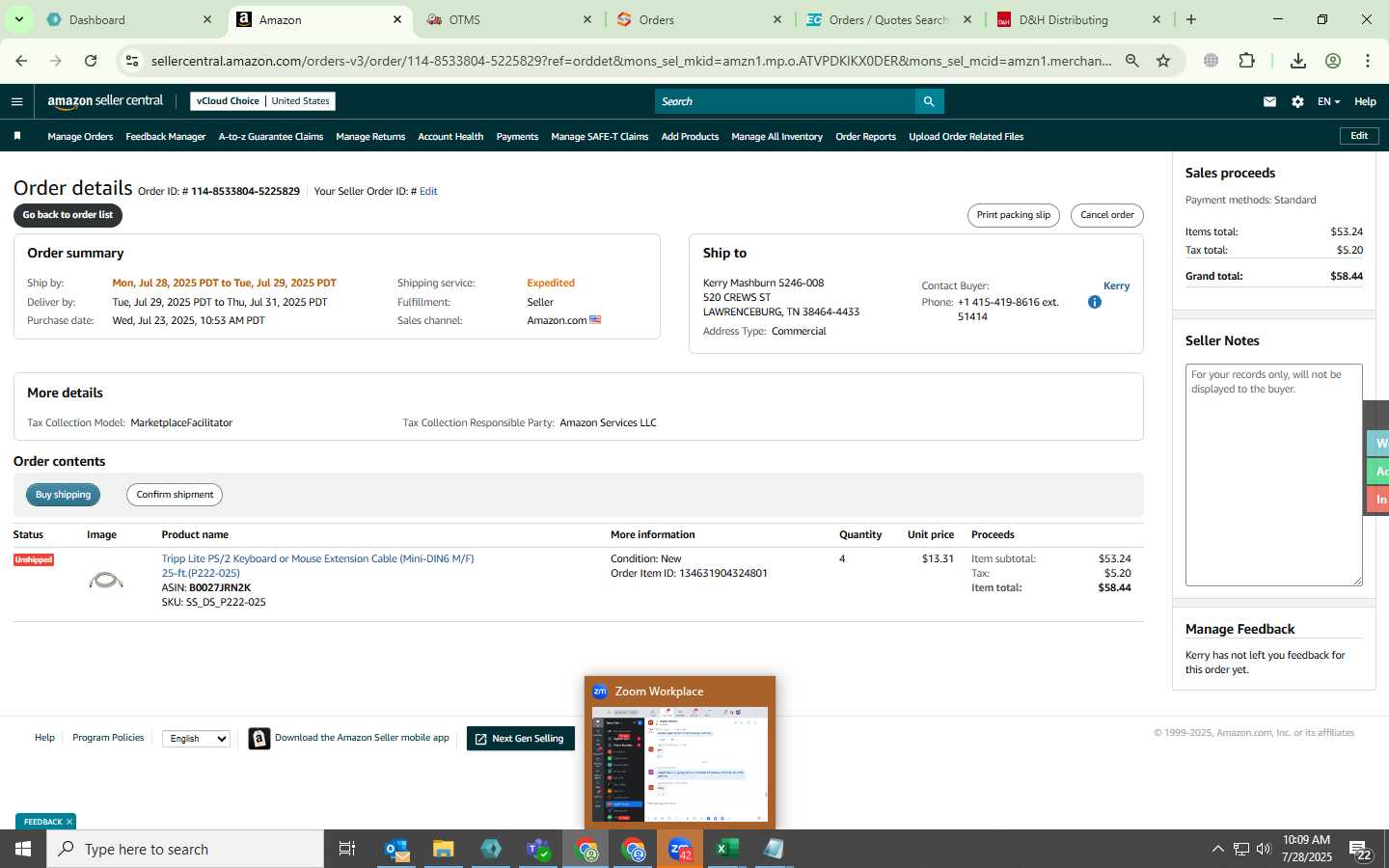Image resolution: width=1389 pixels, height=868 pixels.
Task: Open the Tripp Lite PS/2 cable product link
Action: [x=317, y=565]
